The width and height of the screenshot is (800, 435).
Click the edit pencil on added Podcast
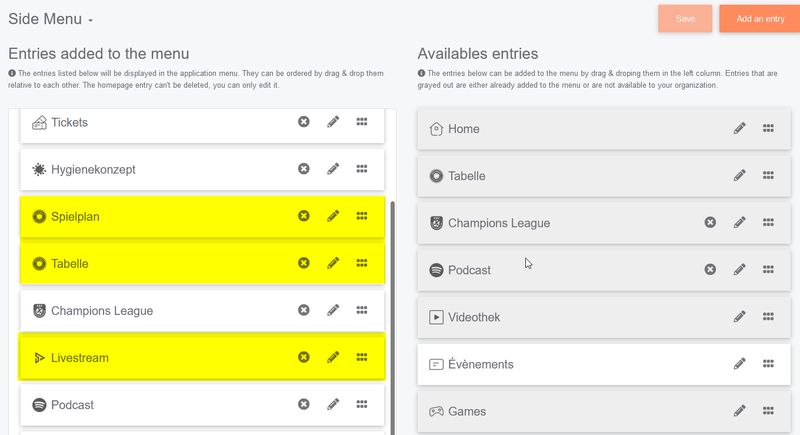click(333, 404)
